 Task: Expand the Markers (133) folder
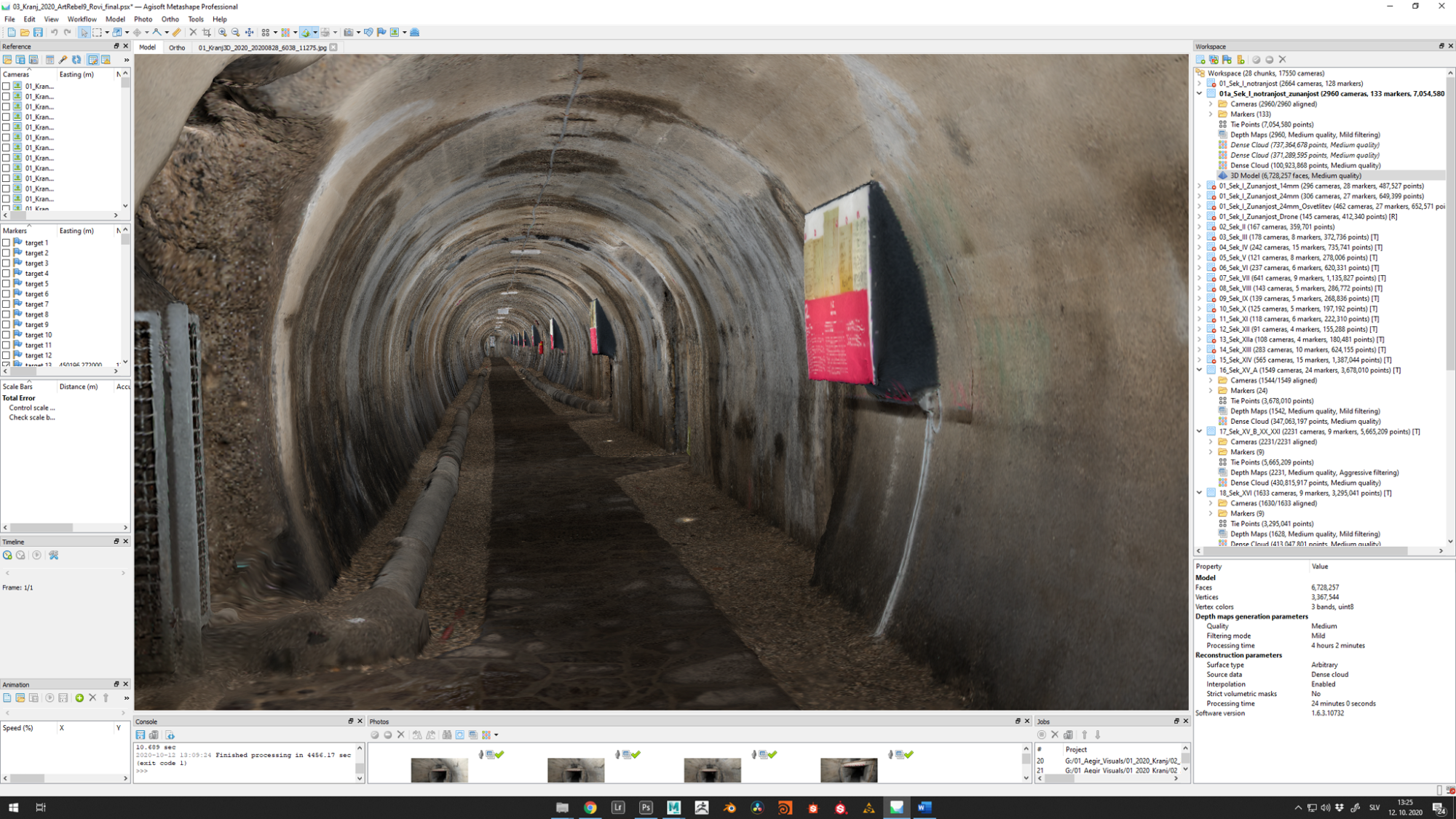point(1211,114)
